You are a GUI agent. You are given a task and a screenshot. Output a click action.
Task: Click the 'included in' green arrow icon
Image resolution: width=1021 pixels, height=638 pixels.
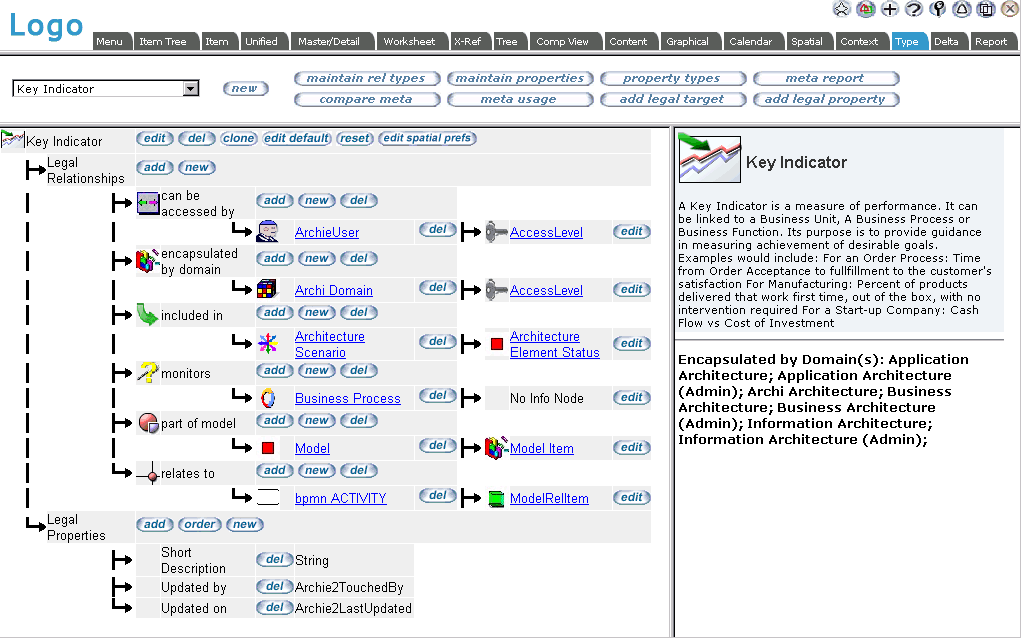coord(148,315)
